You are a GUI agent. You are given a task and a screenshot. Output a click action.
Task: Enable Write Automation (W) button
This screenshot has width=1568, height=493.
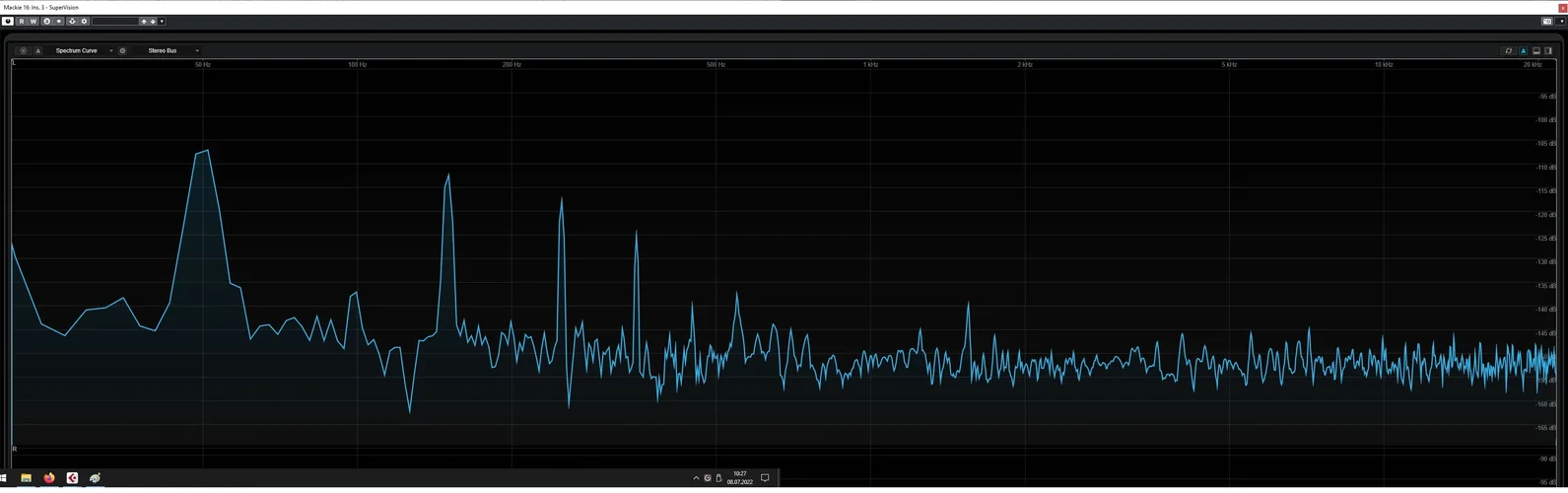click(x=34, y=21)
